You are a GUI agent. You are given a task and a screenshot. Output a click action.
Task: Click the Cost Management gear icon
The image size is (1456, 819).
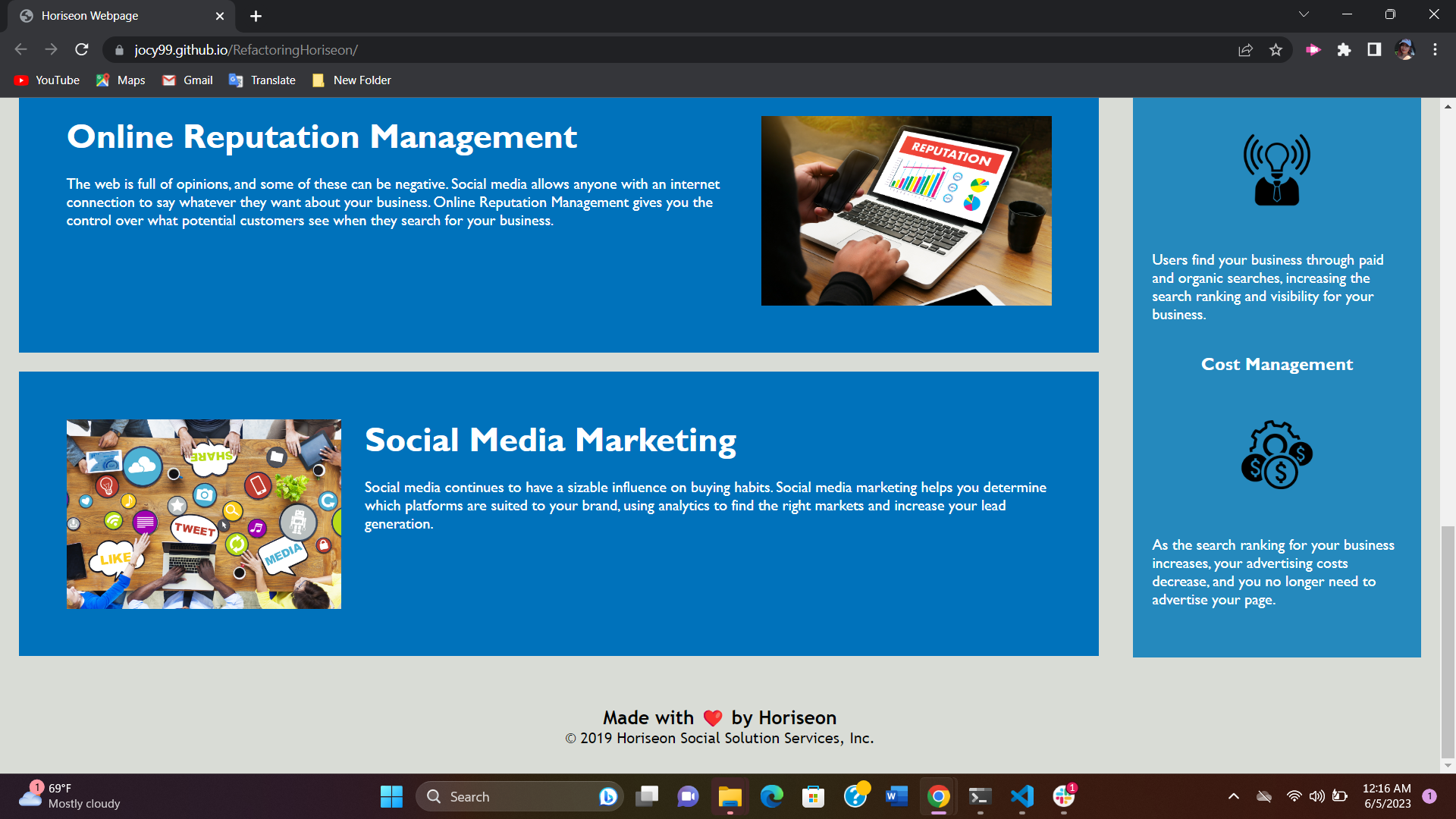[x=1276, y=455]
